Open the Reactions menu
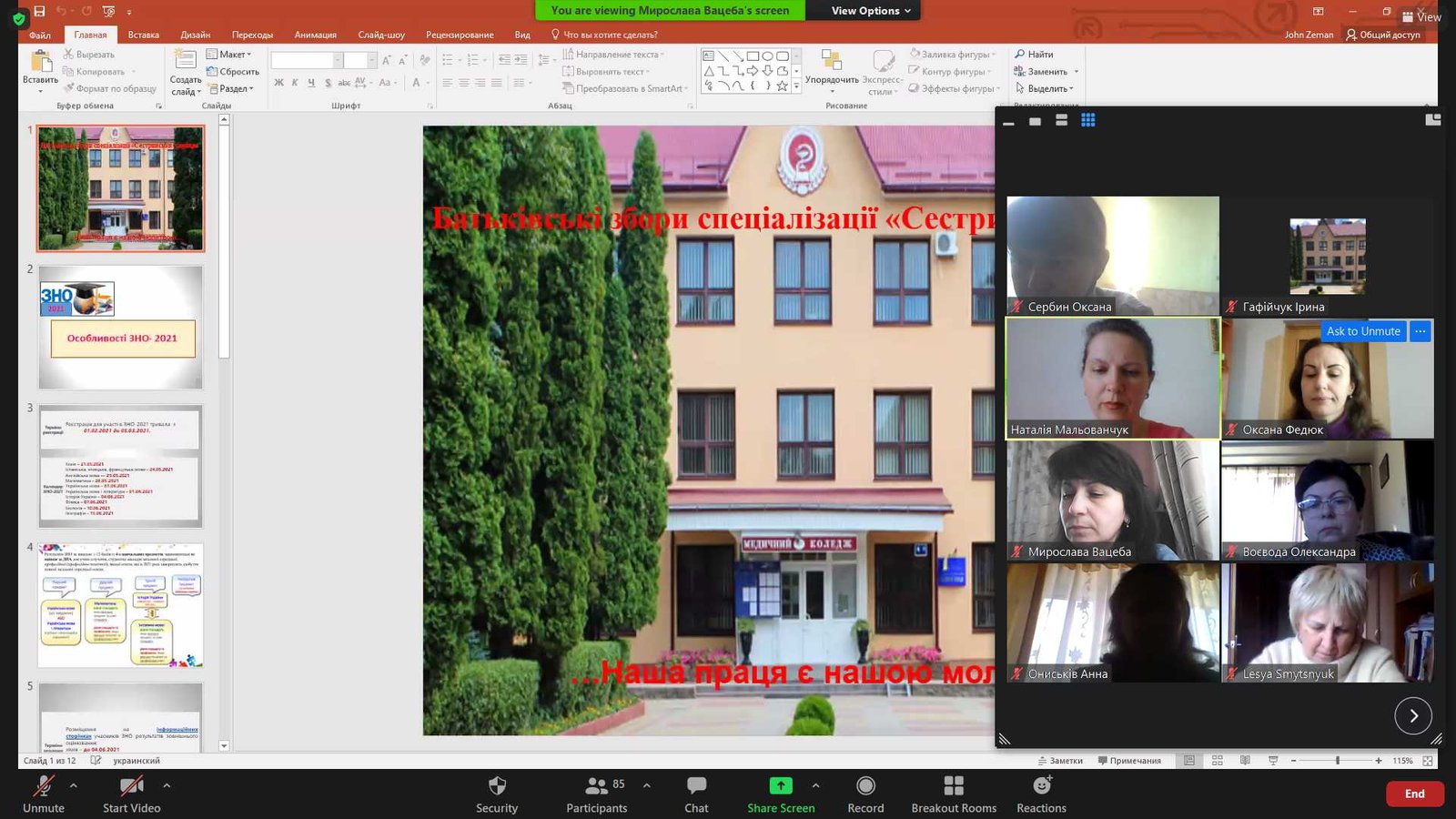 1042,786
